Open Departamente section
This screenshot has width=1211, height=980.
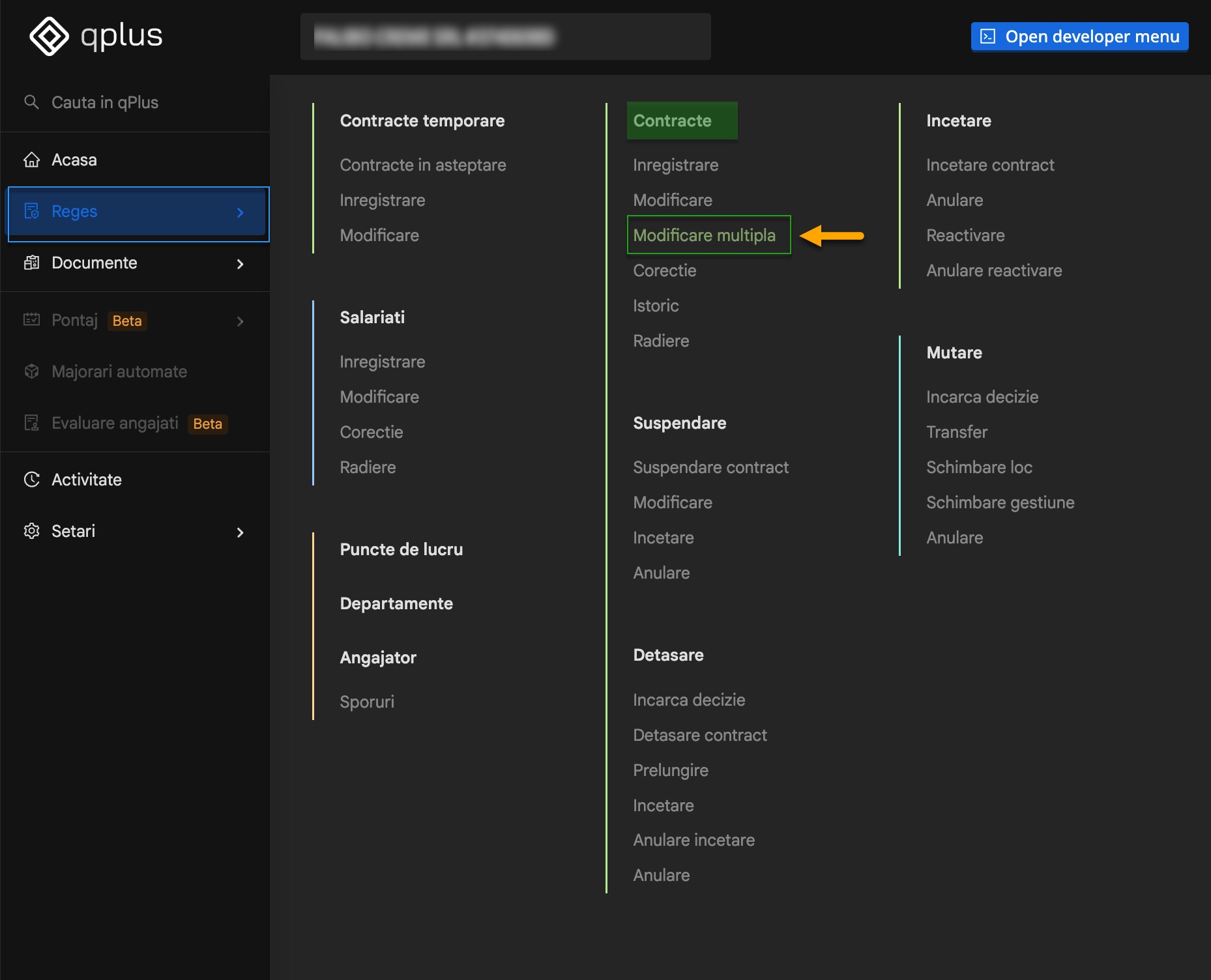[x=396, y=603]
